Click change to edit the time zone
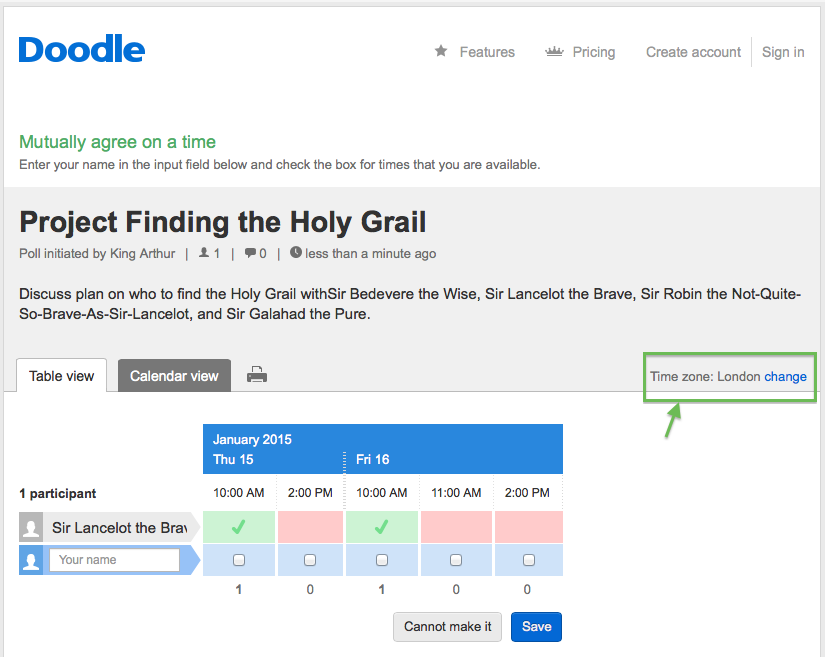The image size is (825, 657). pos(785,377)
